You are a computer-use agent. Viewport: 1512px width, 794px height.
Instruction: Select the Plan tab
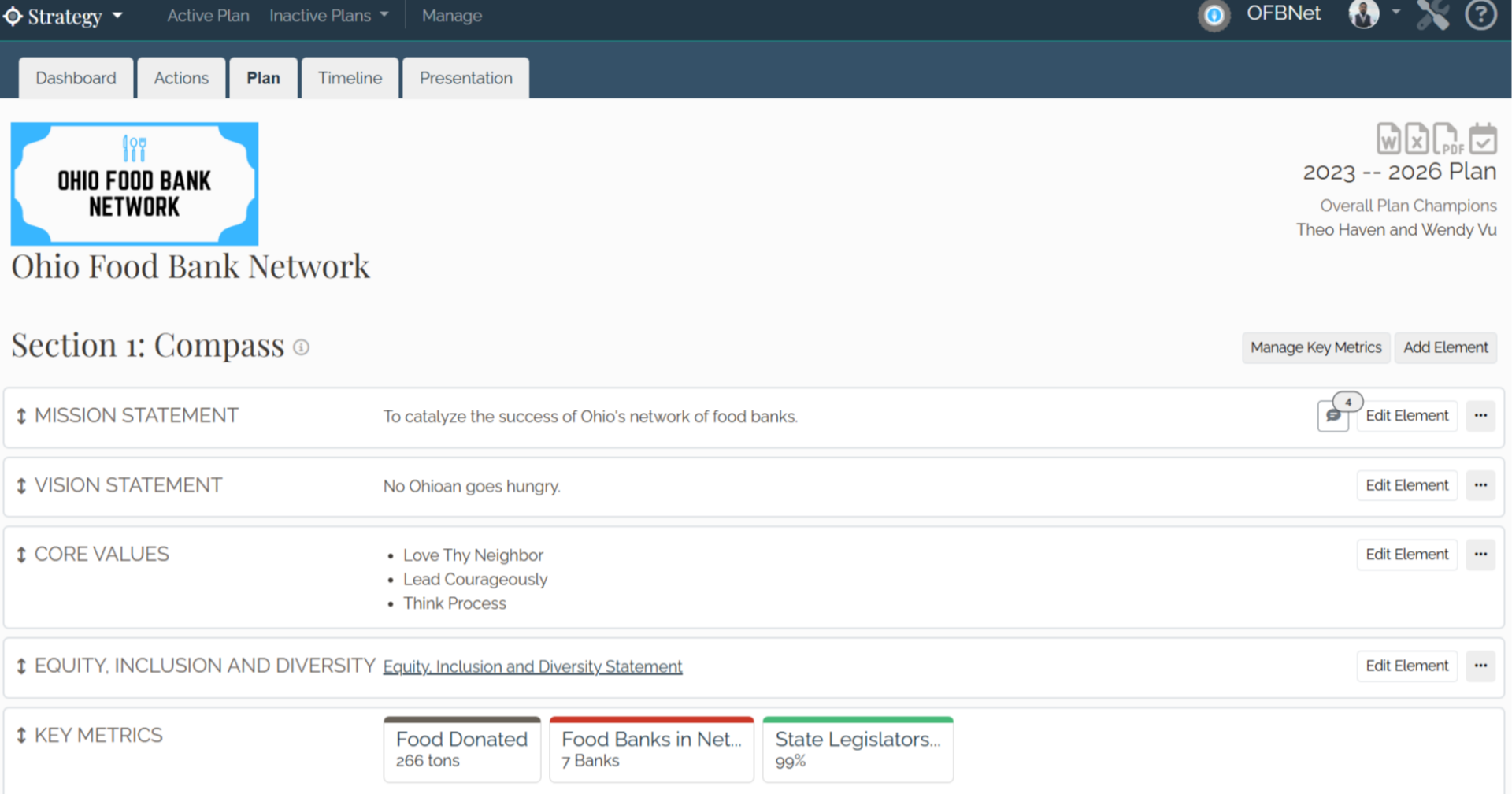(263, 78)
